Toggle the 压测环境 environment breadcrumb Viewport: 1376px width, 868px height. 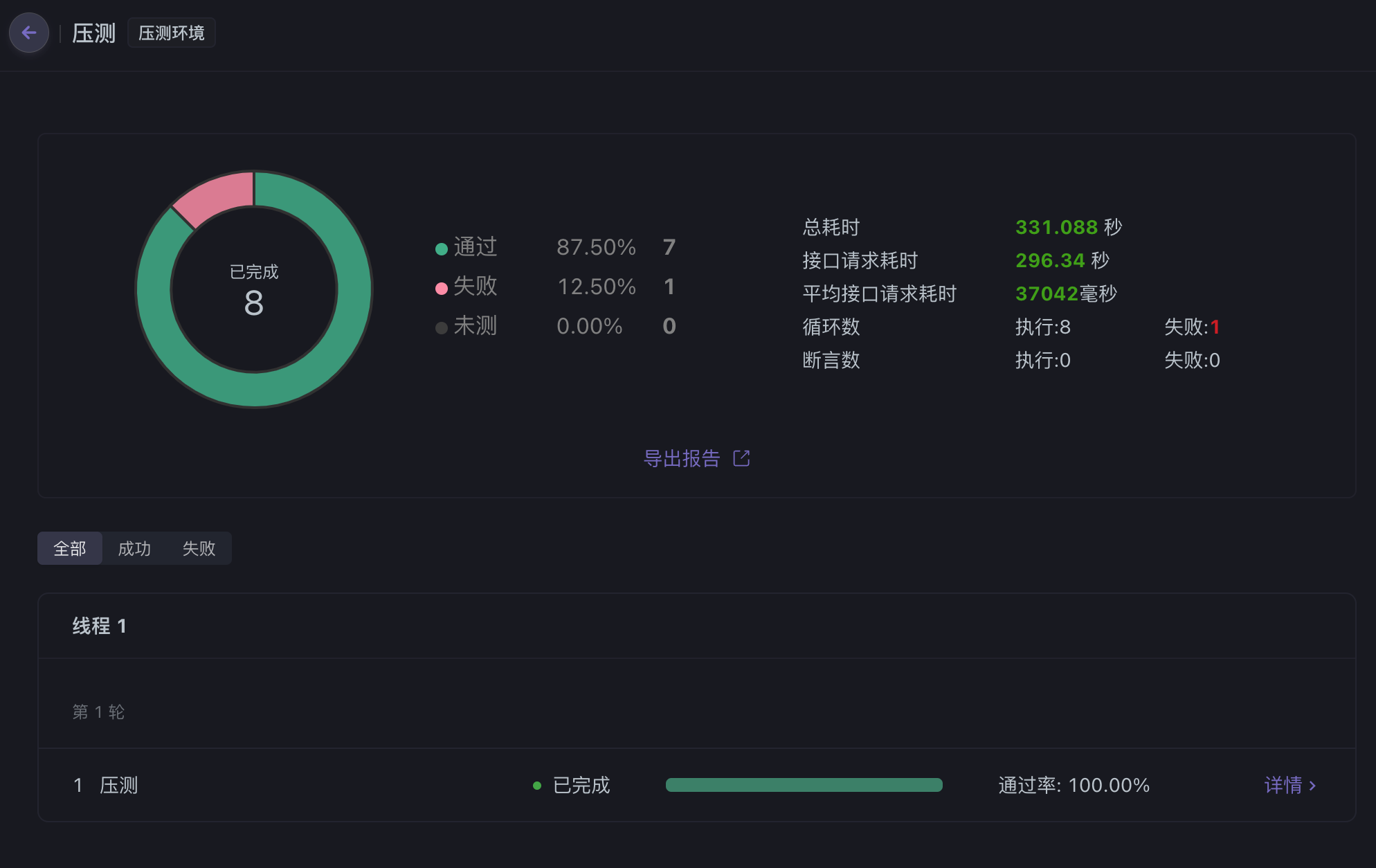tap(173, 34)
